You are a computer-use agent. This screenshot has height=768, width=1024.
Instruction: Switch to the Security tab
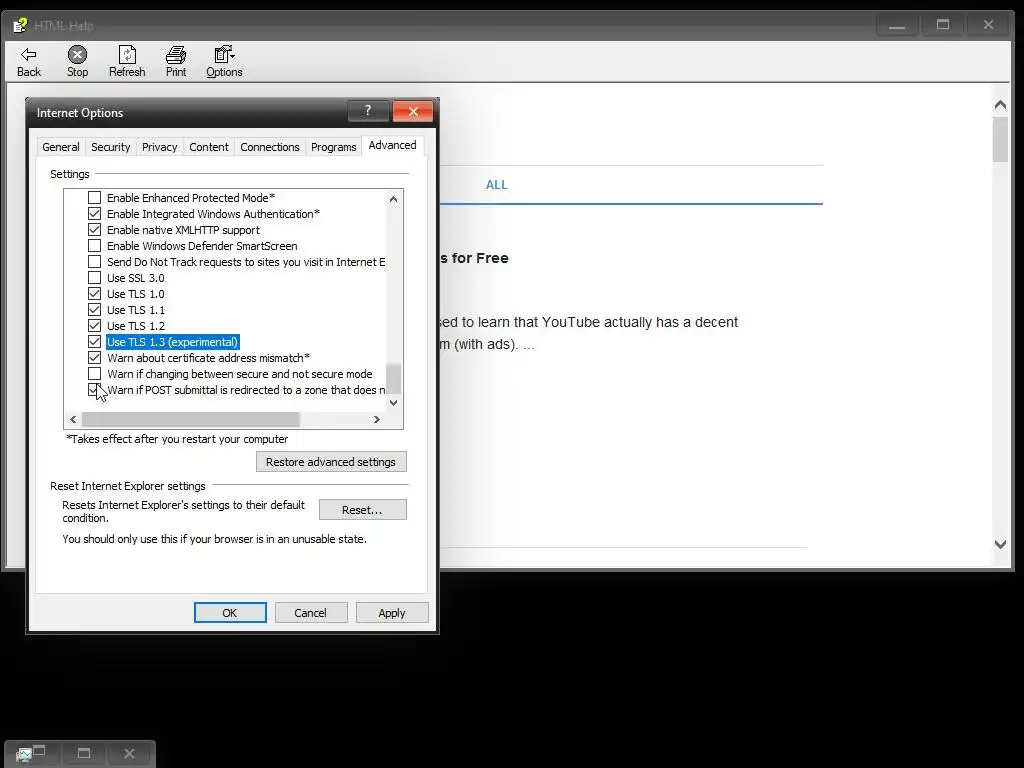click(x=110, y=147)
